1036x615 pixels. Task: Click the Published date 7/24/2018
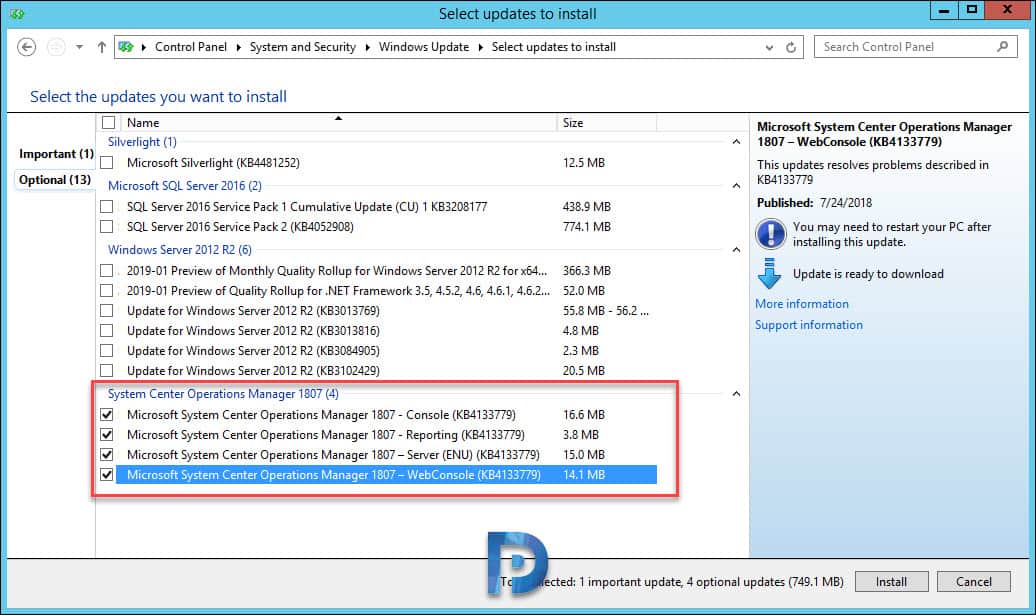point(846,203)
